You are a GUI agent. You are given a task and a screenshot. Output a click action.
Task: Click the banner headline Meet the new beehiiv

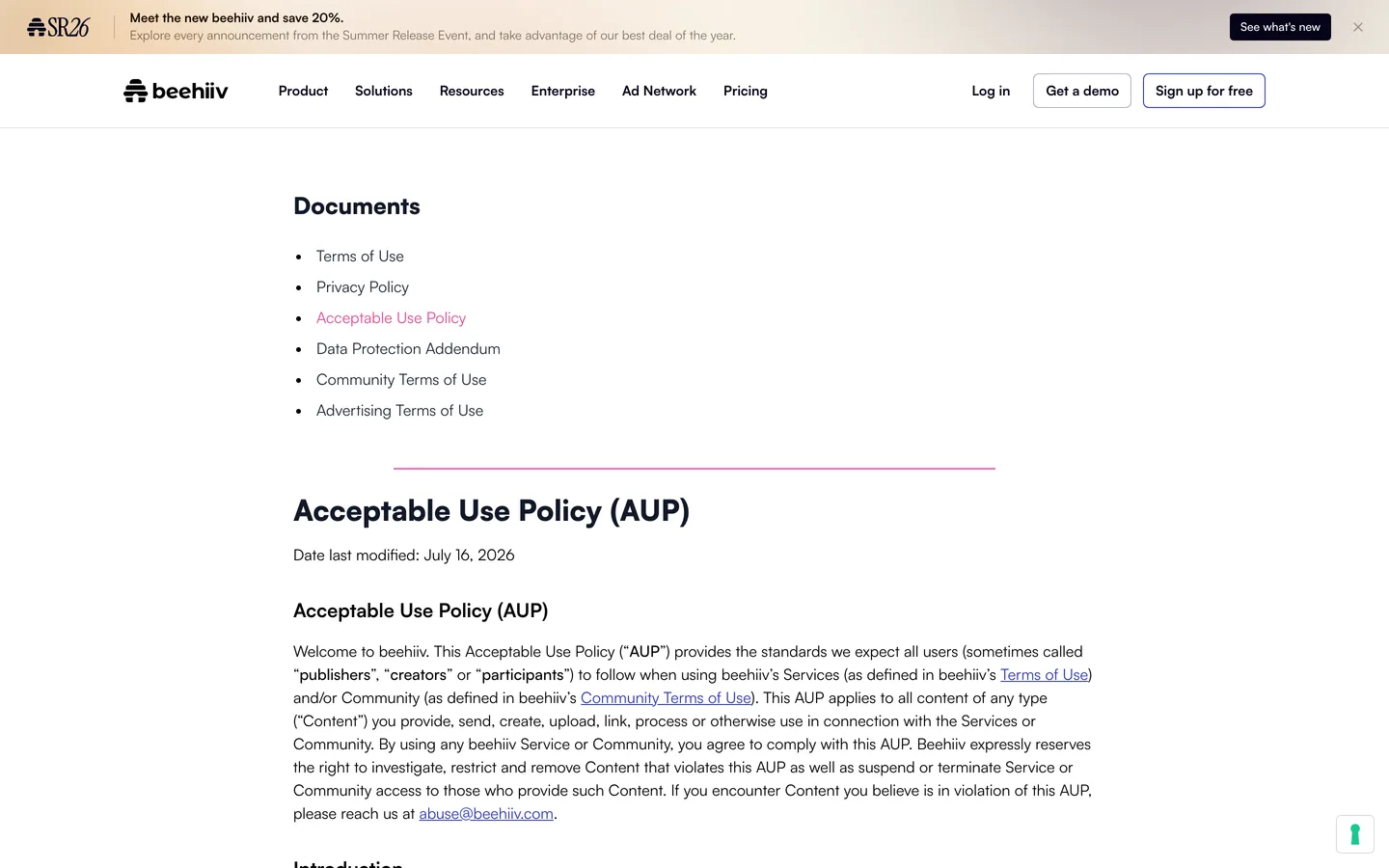(236, 17)
